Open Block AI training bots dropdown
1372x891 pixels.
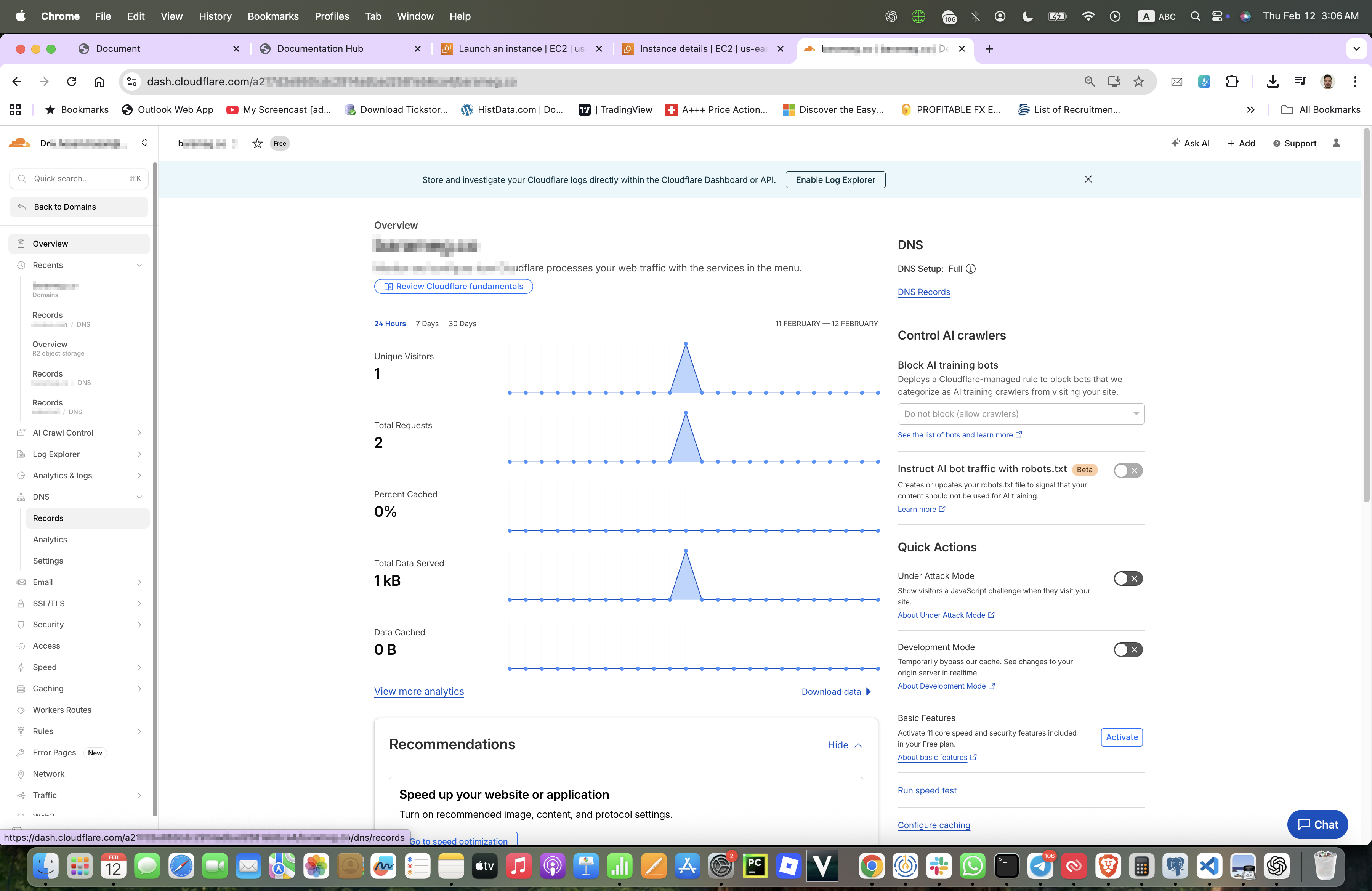coord(1020,414)
